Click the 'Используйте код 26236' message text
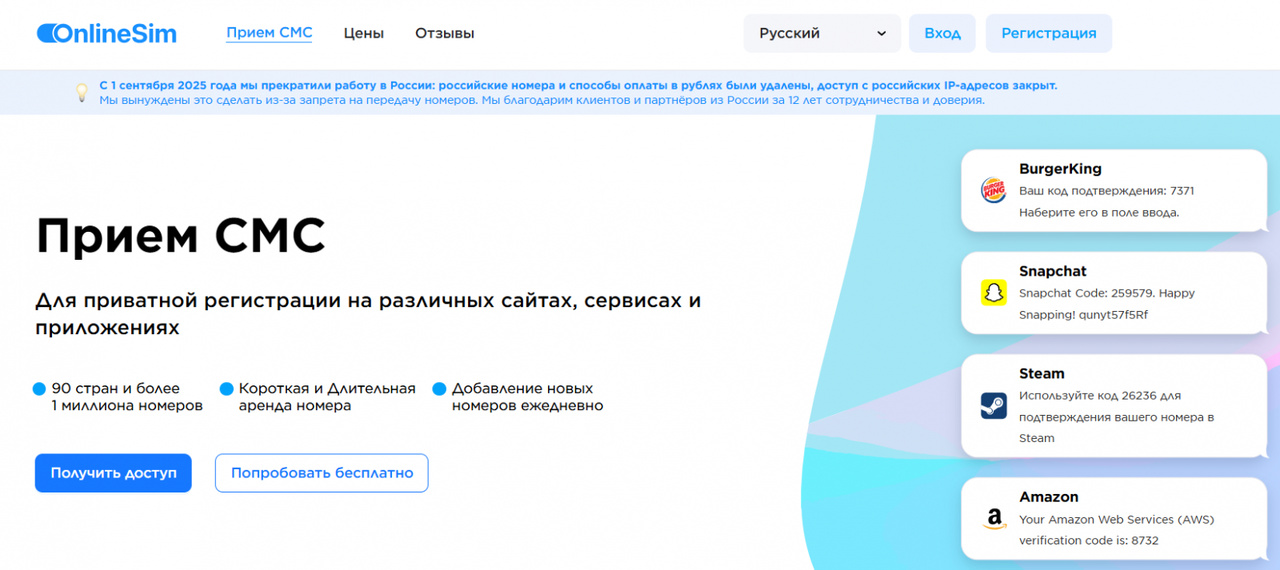This screenshot has width=1280, height=570. [1116, 417]
